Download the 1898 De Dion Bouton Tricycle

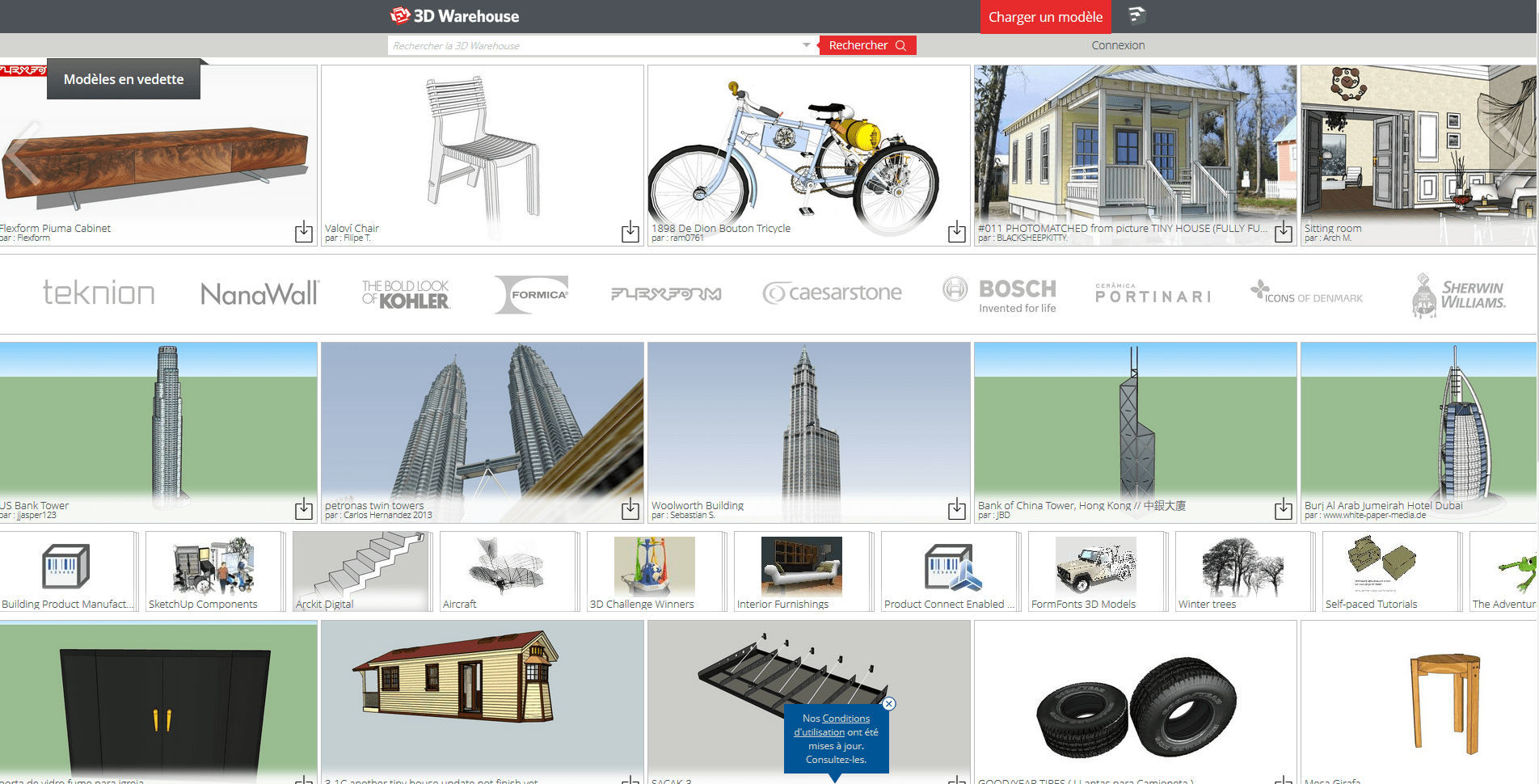pos(955,232)
